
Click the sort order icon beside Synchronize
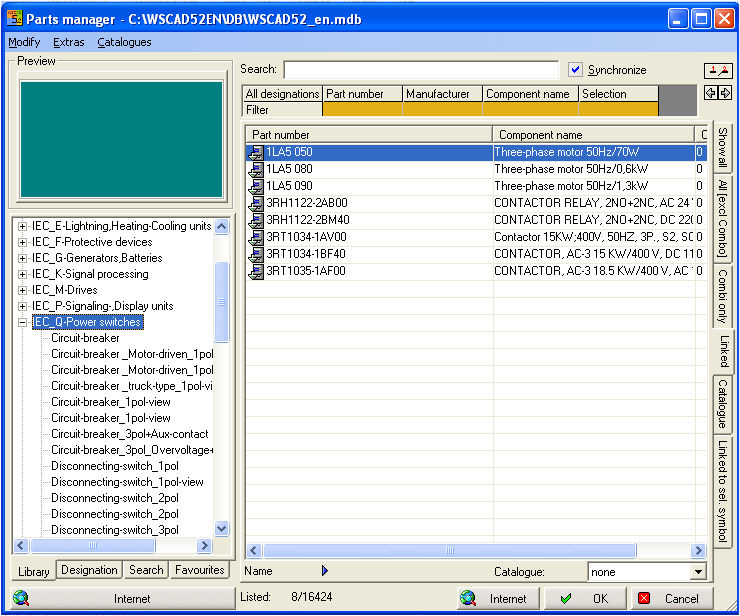718,71
